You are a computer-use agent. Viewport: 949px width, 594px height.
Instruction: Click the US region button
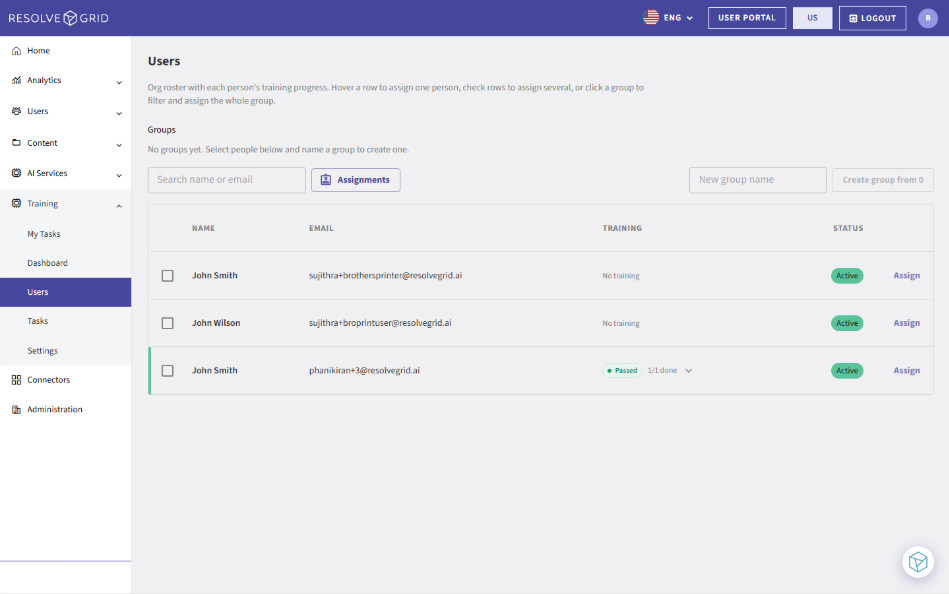pos(812,18)
